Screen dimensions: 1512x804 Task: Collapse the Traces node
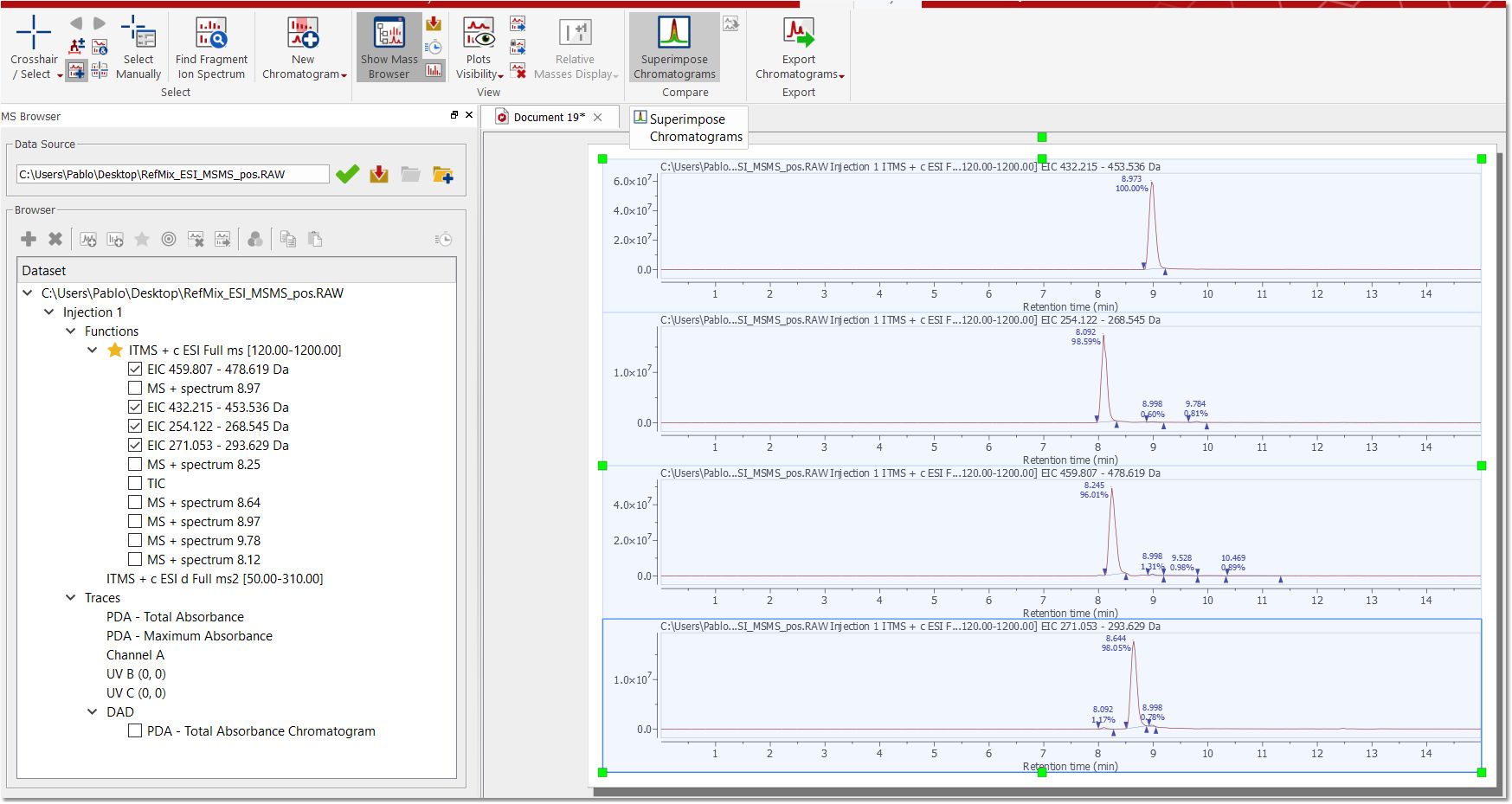(x=71, y=597)
